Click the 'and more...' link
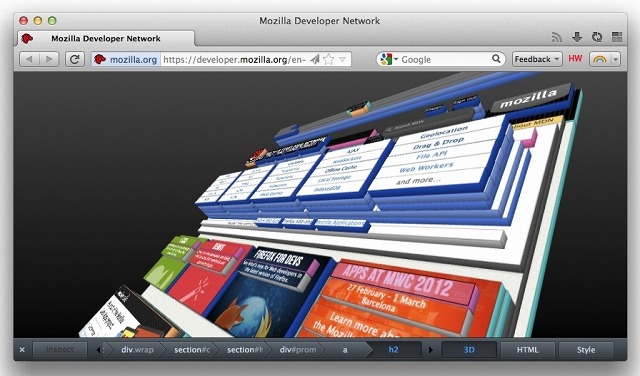The image size is (640, 376). tap(418, 180)
